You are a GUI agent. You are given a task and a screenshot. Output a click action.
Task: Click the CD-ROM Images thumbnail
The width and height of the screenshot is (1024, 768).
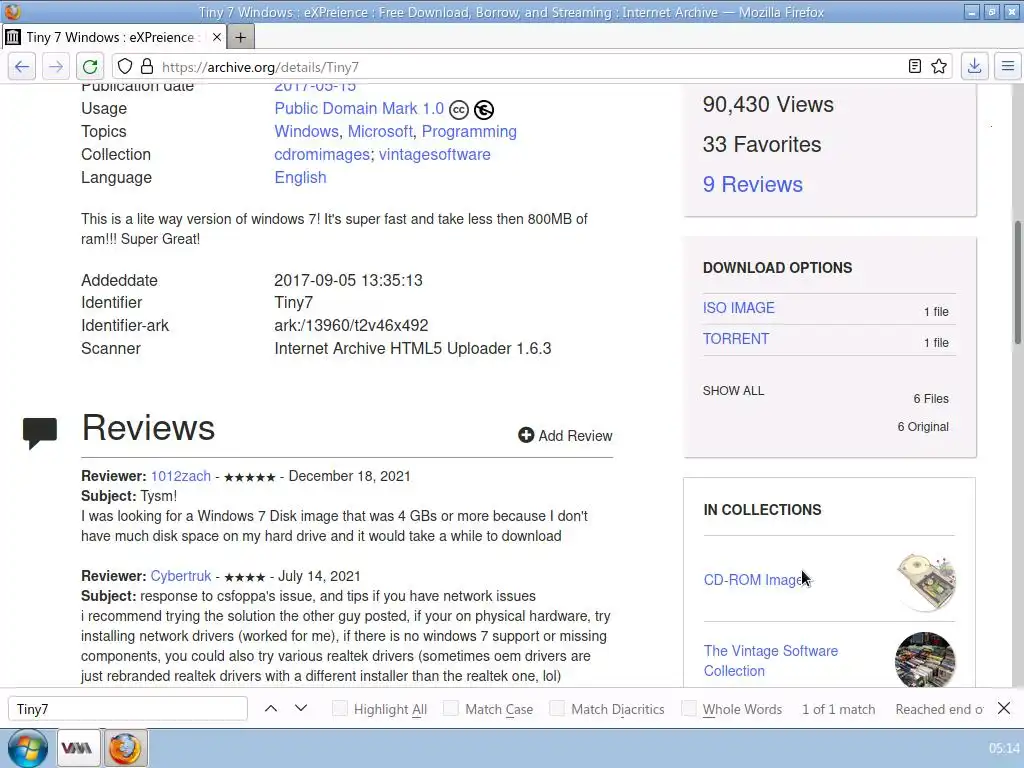click(925, 581)
